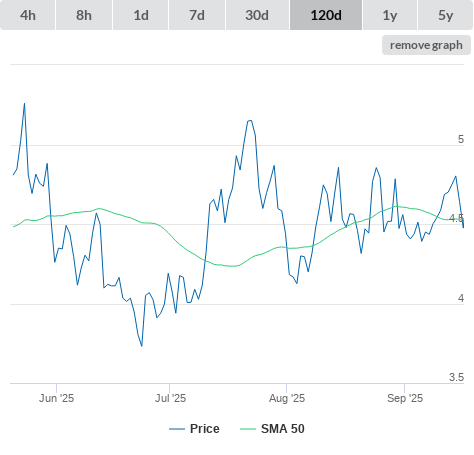Select the active 120d range tab
474x455 pixels.
[x=326, y=15]
